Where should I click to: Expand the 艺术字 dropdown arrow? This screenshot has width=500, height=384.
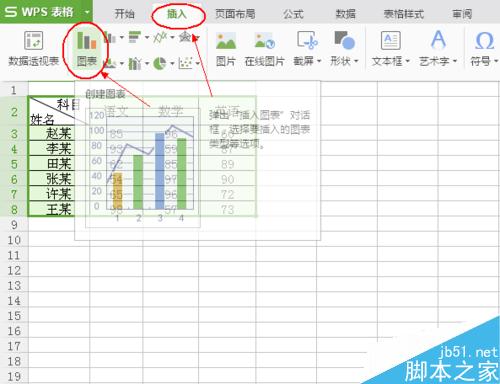pyautogui.click(x=455, y=61)
